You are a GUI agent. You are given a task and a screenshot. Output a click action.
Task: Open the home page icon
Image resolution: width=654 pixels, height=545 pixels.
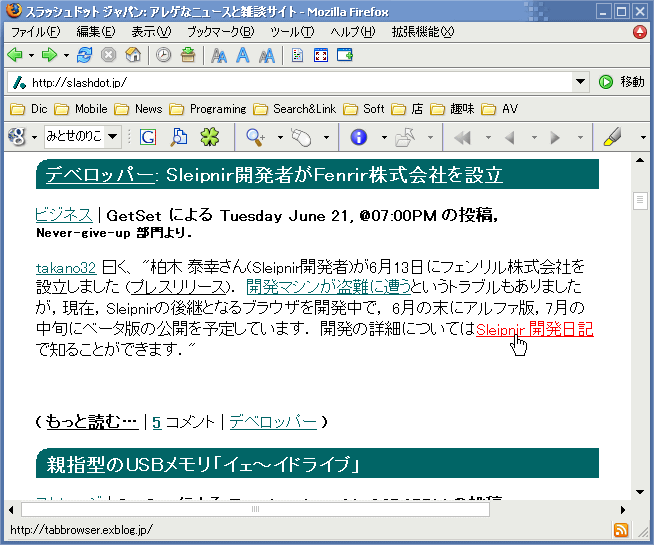click(x=133, y=55)
